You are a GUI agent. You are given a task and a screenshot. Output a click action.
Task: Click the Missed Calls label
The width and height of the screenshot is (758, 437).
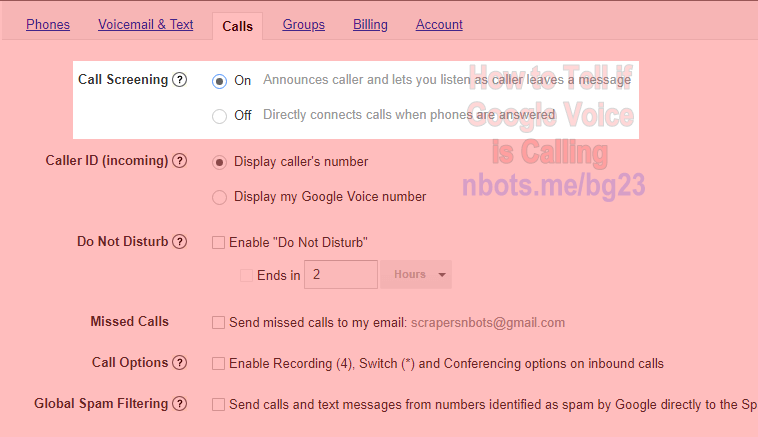coord(130,321)
